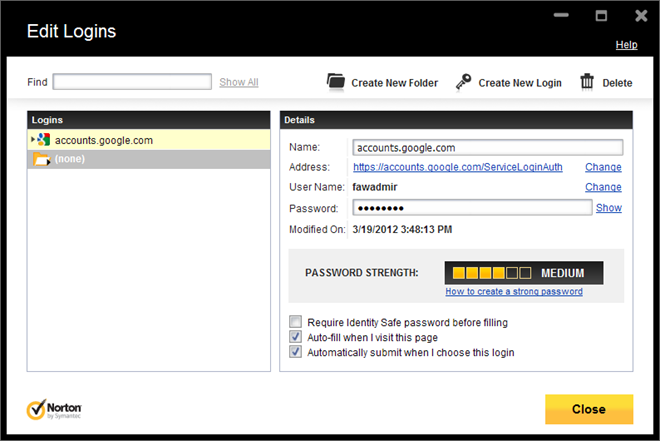Click Change next to Address
The height and width of the screenshot is (441, 660).
click(x=603, y=167)
